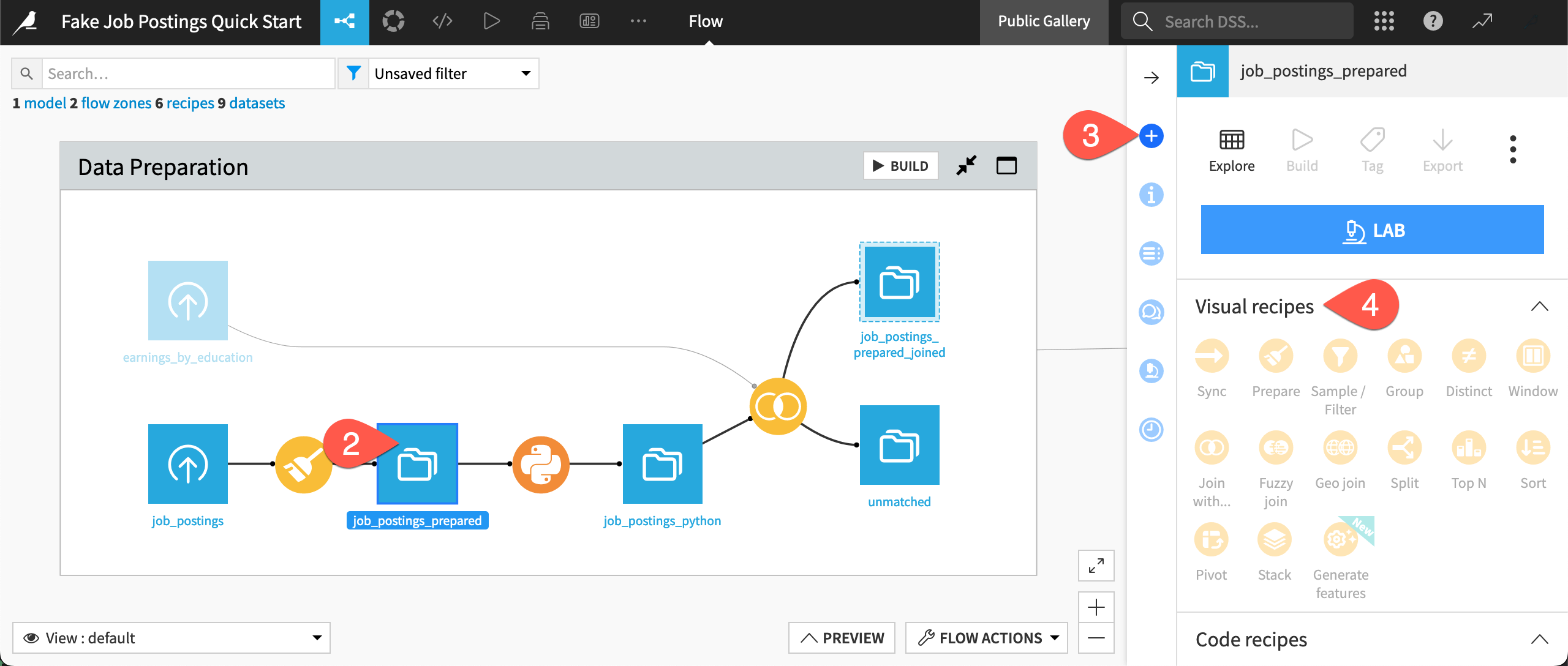Click the blue plus Actions tab icon

(x=1151, y=136)
